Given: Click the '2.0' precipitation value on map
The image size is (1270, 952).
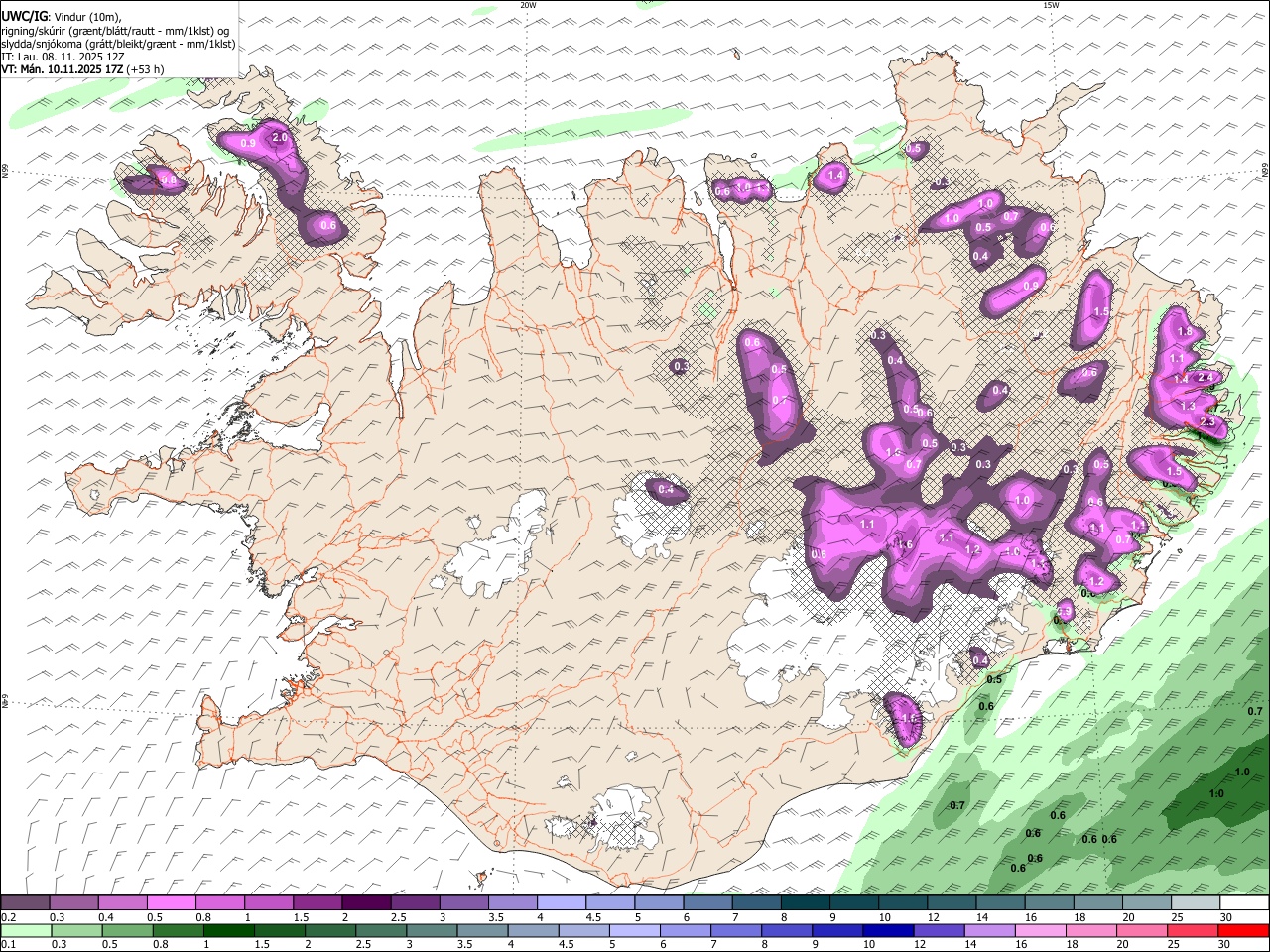Looking at the screenshot, I should click(x=279, y=138).
